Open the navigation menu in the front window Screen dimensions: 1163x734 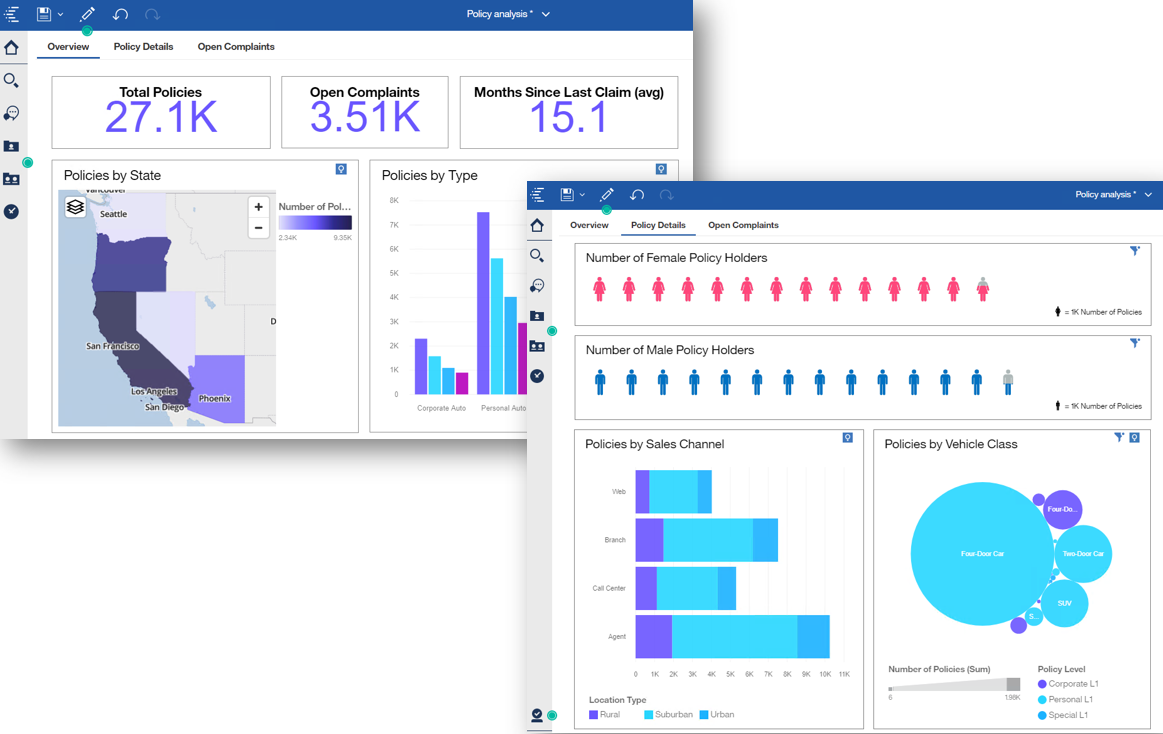pyautogui.click(x=538, y=195)
